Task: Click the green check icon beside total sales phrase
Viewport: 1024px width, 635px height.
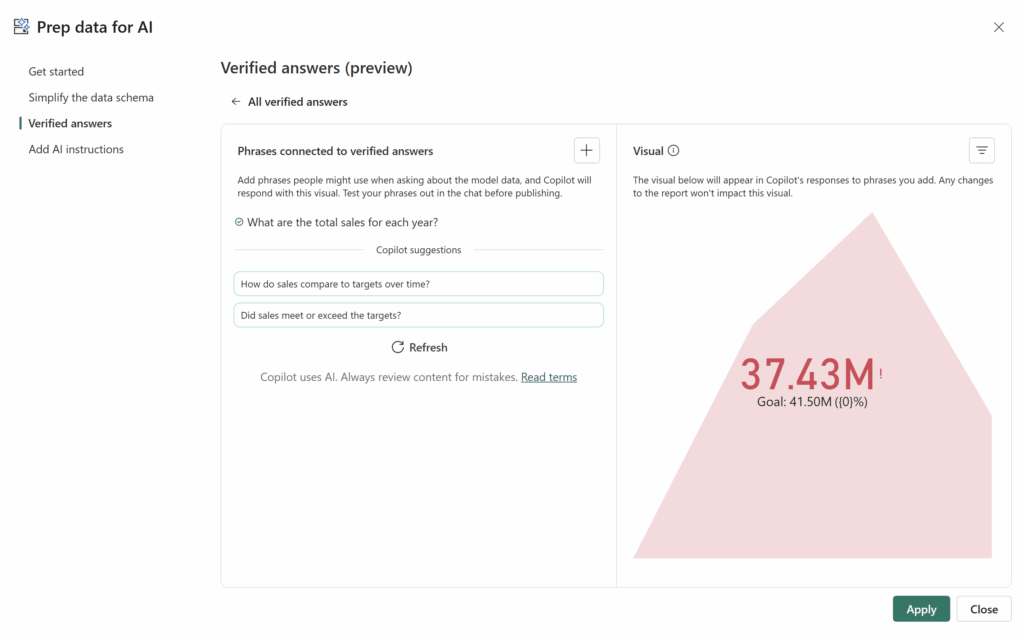Action: (239, 222)
